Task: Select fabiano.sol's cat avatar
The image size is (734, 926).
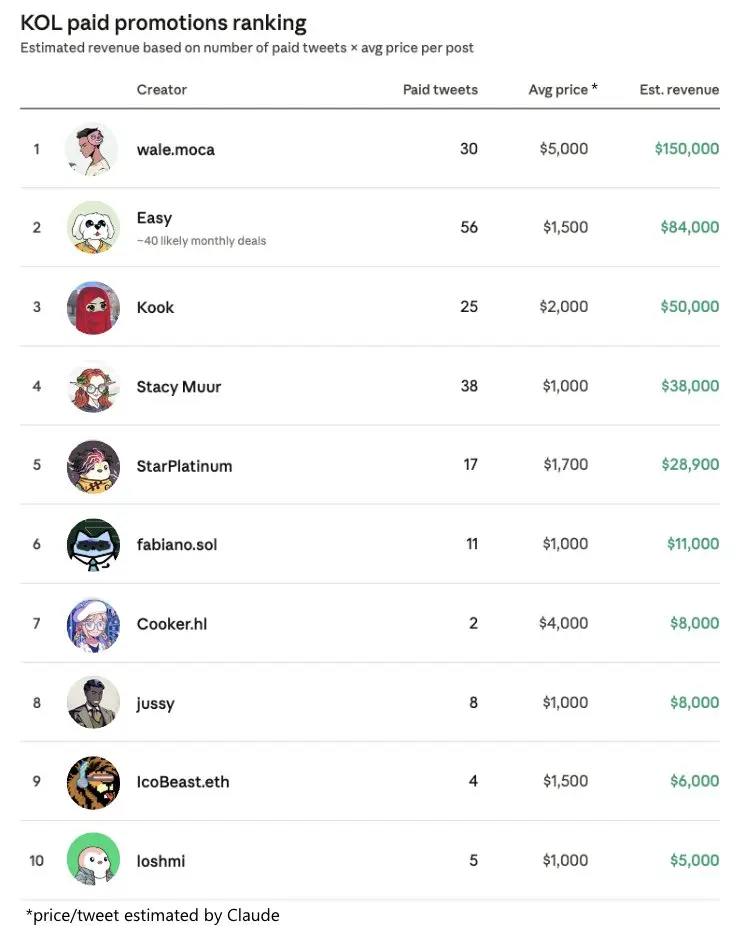Action: [x=93, y=544]
